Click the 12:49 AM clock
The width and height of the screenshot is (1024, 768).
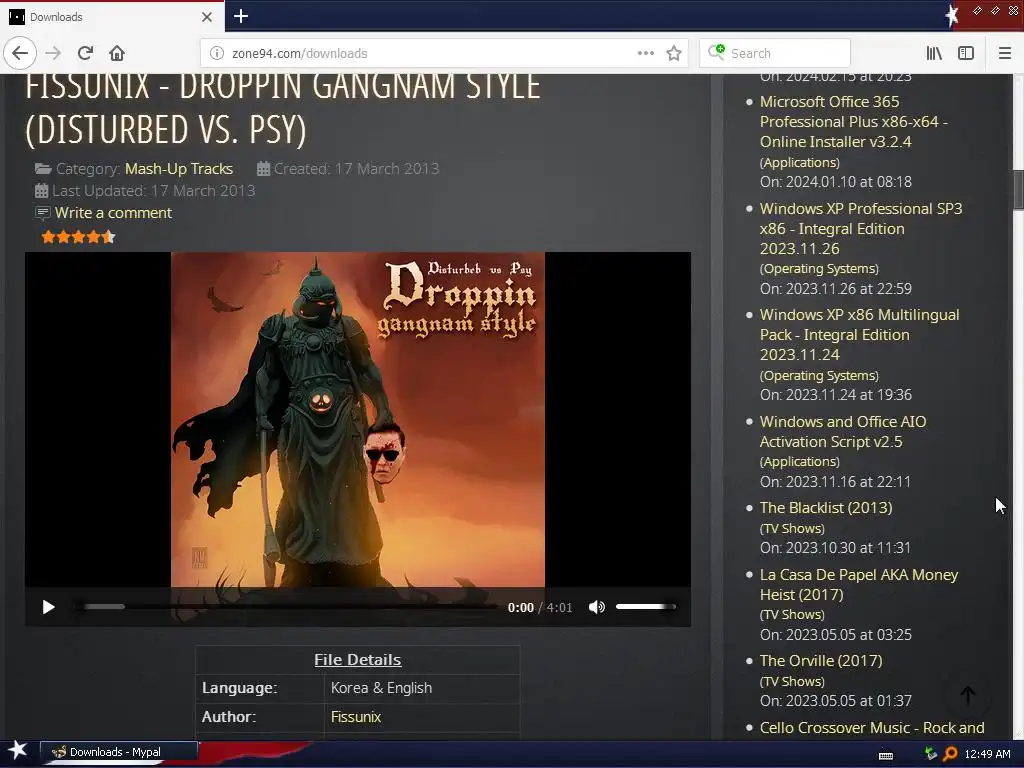click(x=987, y=754)
